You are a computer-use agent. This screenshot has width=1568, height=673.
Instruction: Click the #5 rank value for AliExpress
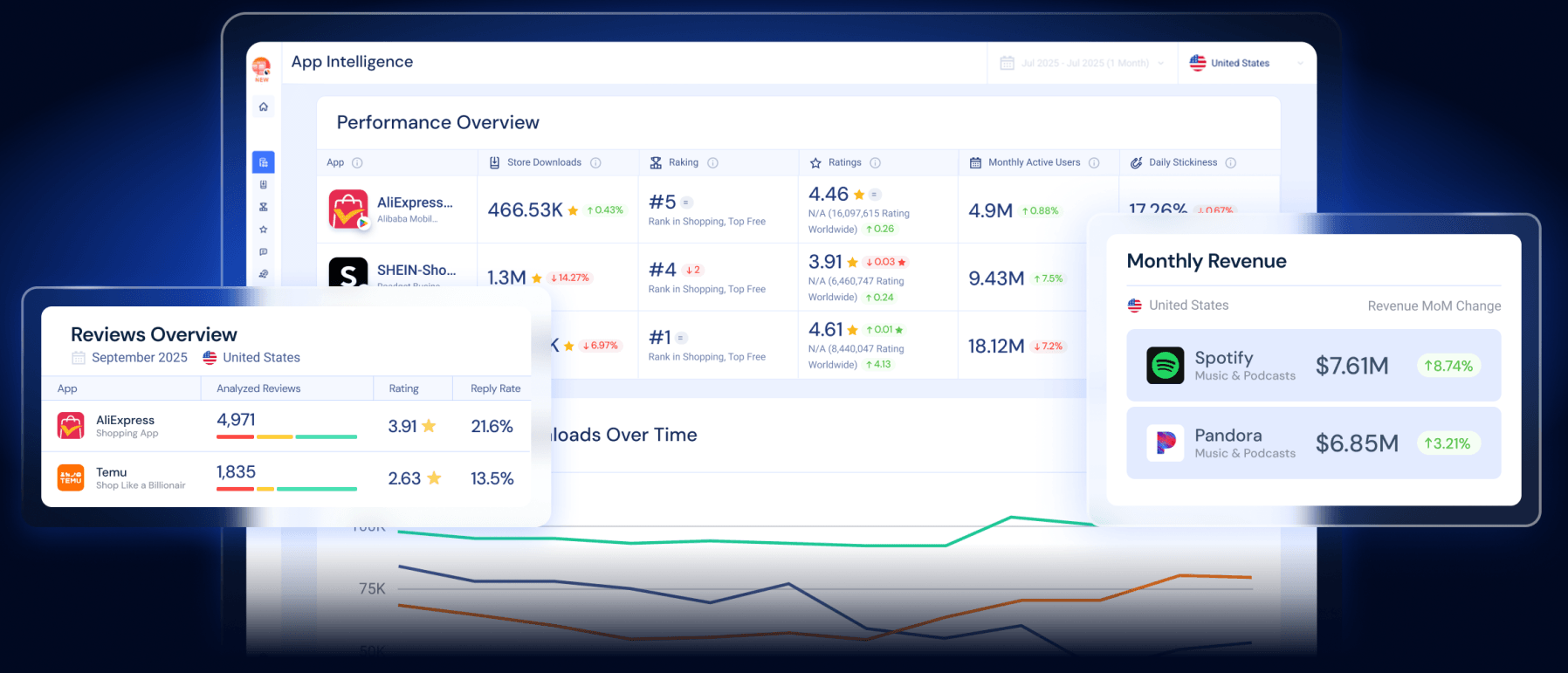pos(663,202)
